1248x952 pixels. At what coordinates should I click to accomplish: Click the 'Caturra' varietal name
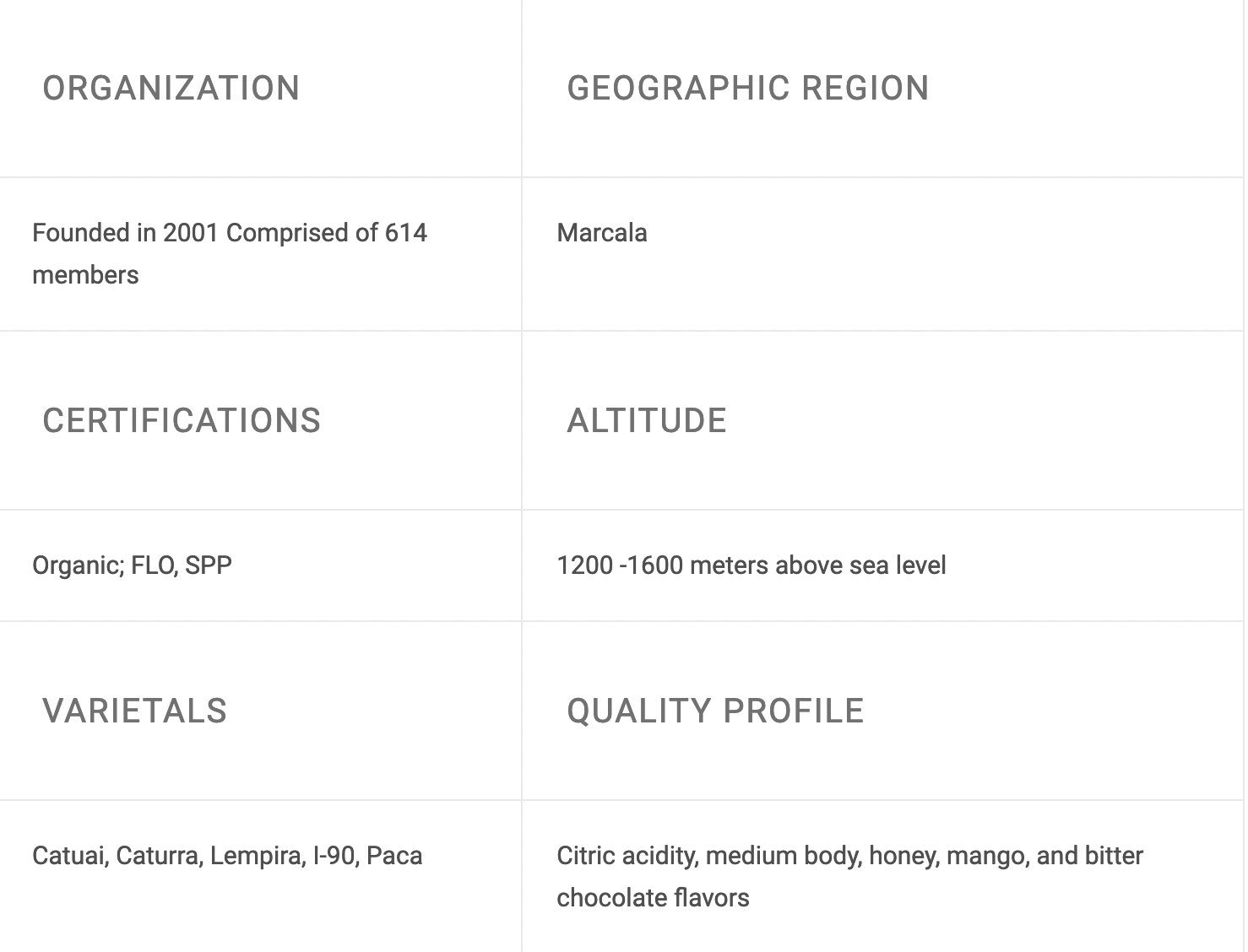coord(159,856)
